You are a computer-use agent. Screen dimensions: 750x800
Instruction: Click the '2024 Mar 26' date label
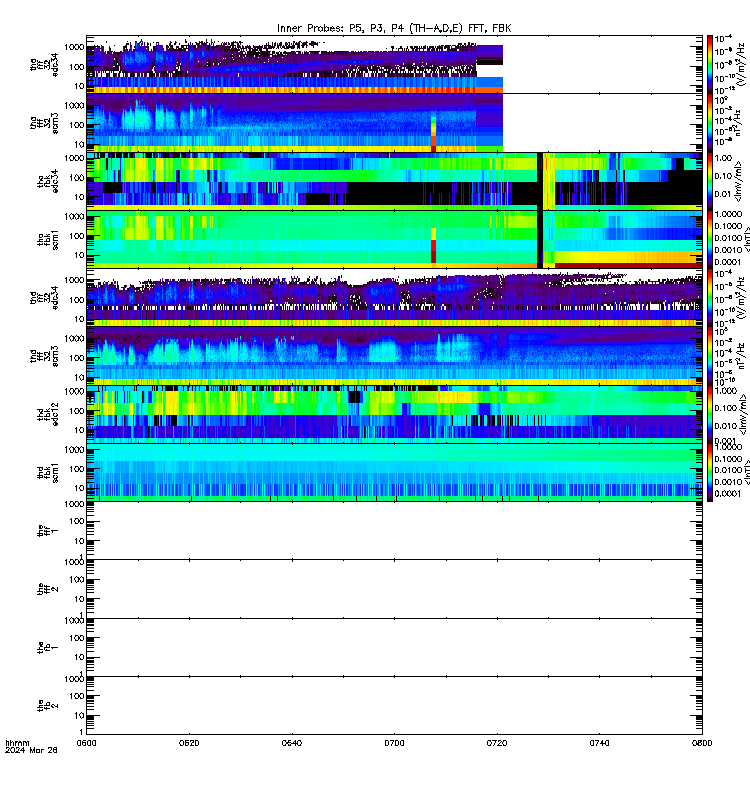coord(31,751)
